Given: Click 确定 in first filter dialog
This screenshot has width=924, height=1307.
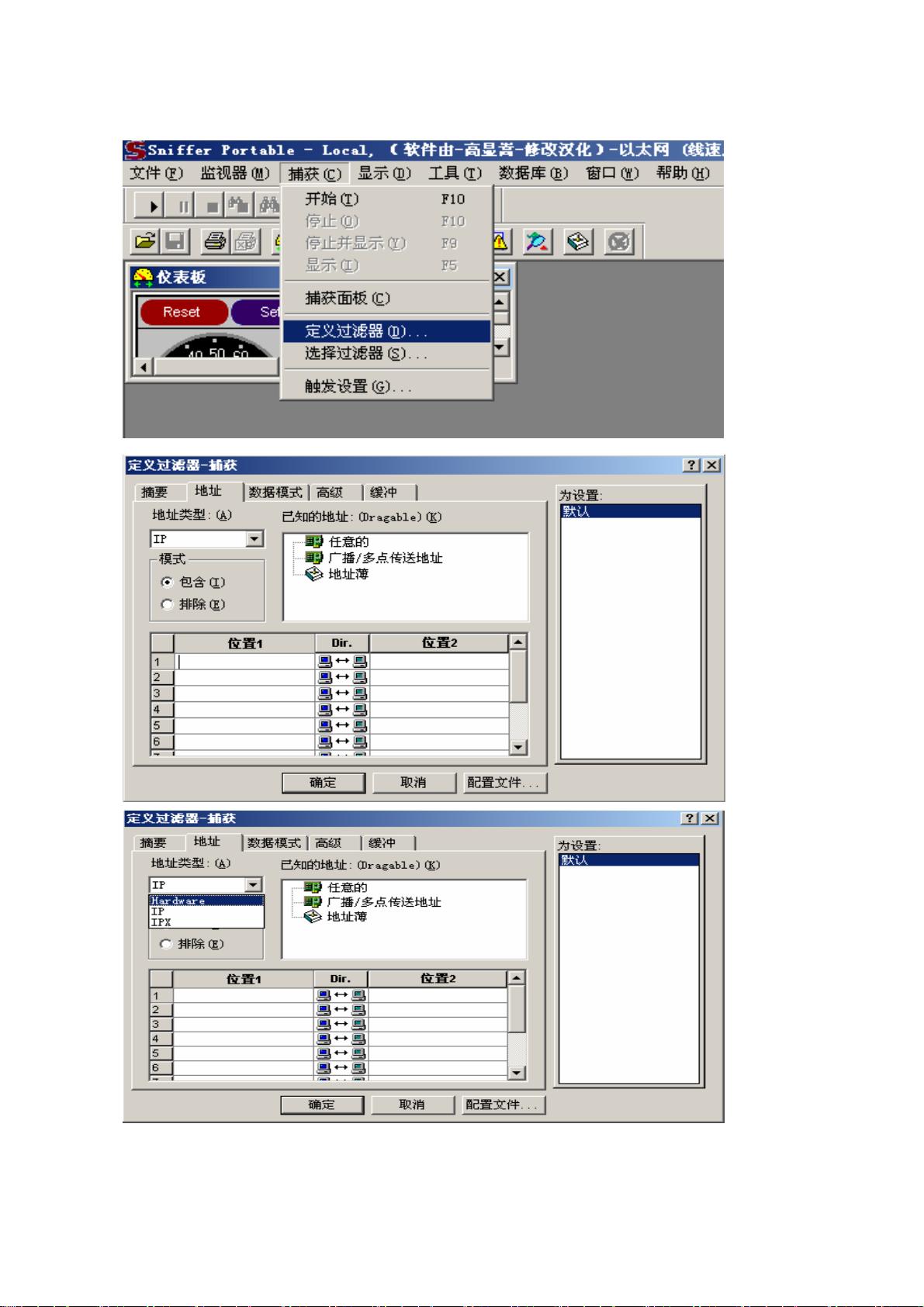Looking at the screenshot, I should click(323, 783).
